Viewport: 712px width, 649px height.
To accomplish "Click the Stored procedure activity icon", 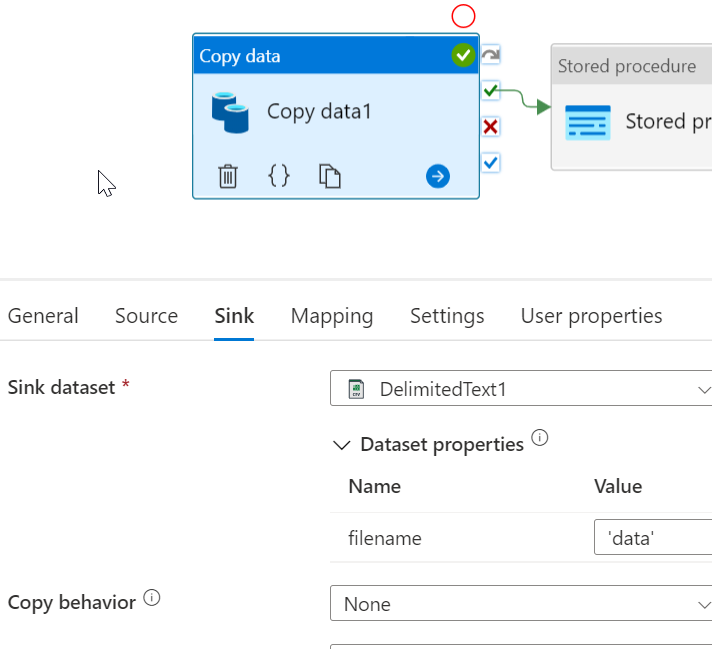I will [588, 123].
